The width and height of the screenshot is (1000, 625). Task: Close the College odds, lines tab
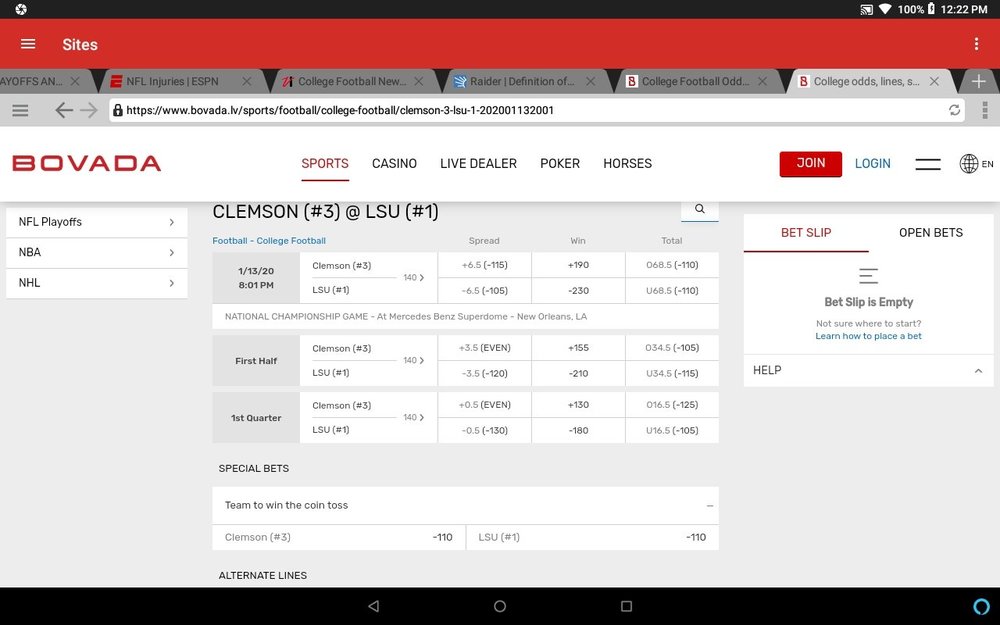934,82
